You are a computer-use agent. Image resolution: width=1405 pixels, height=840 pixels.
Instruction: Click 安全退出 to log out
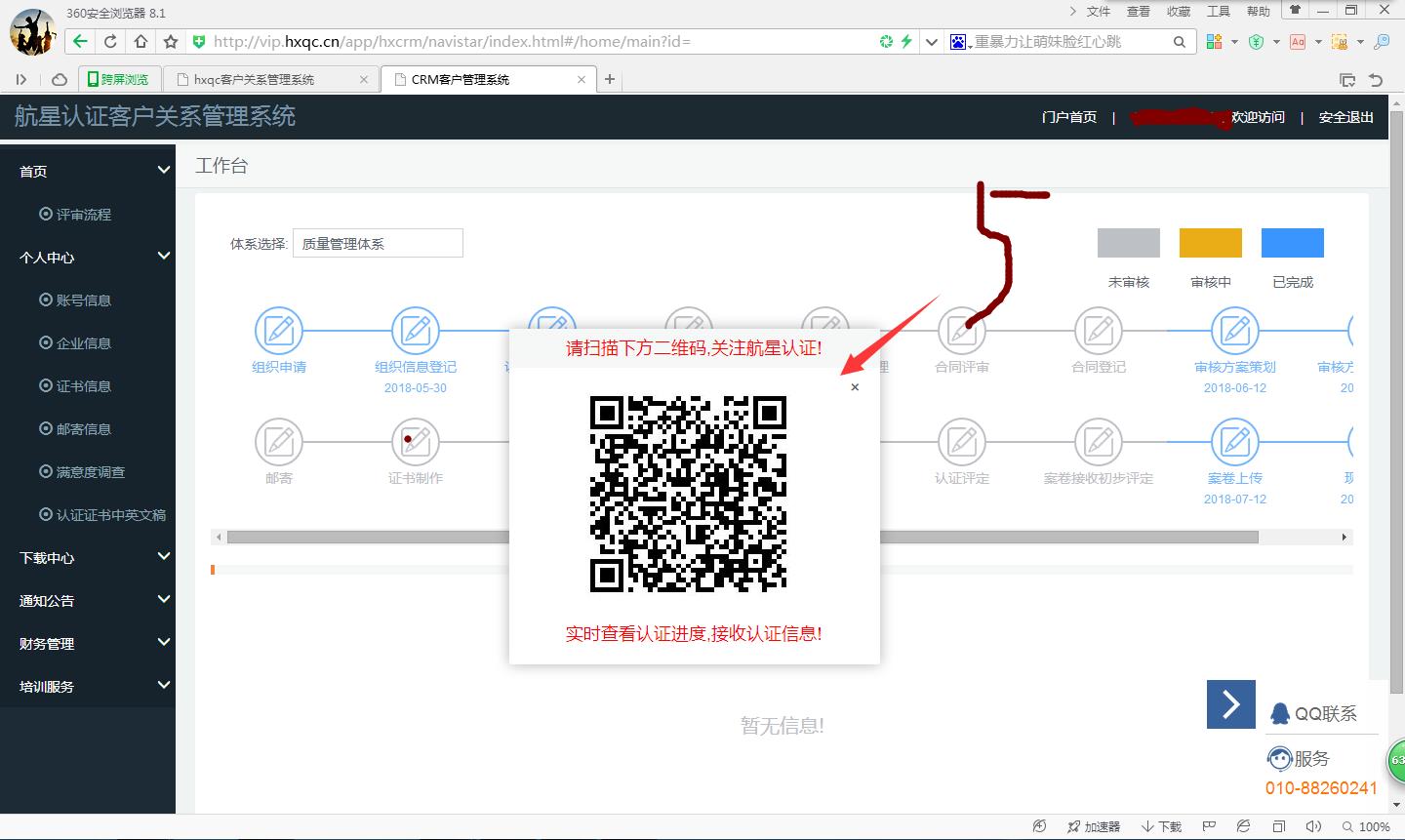tap(1345, 117)
